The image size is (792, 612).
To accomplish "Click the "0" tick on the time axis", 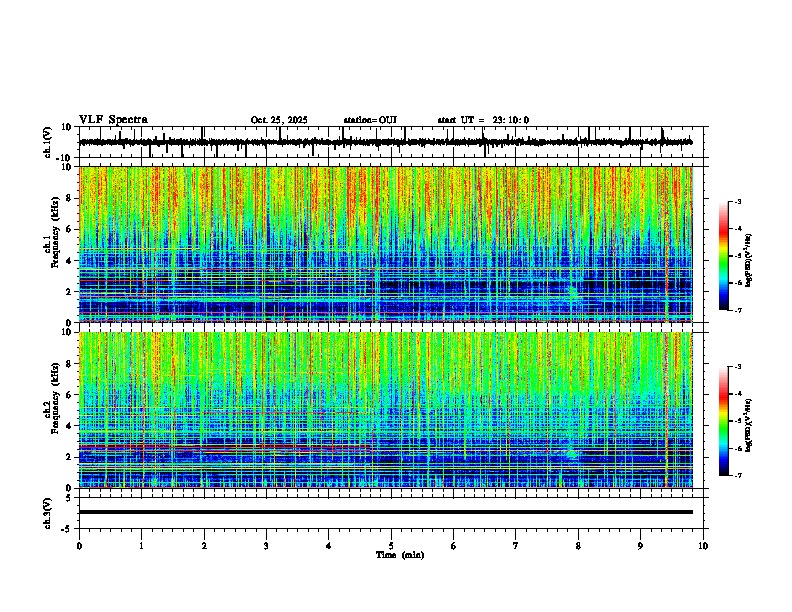I will (x=79, y=546).
